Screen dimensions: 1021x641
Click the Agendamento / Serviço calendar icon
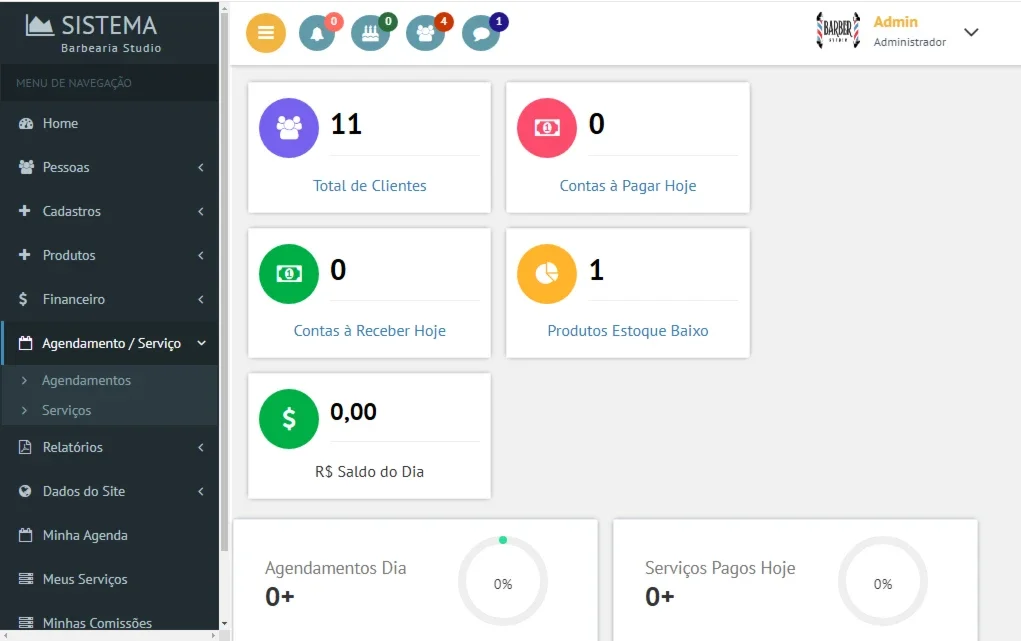(25, 343)
